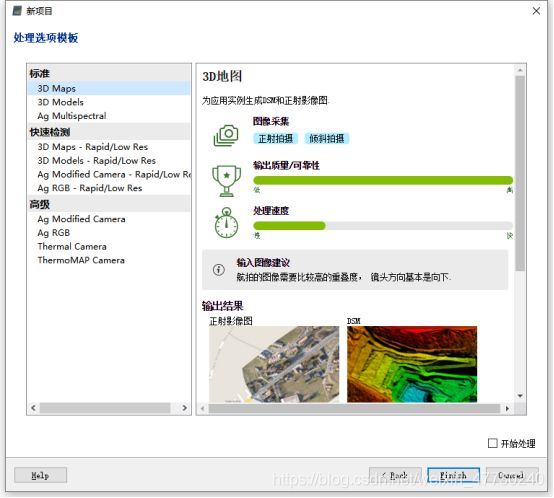
Task: Click the 快速检测 category header
Action: (109, 132)
